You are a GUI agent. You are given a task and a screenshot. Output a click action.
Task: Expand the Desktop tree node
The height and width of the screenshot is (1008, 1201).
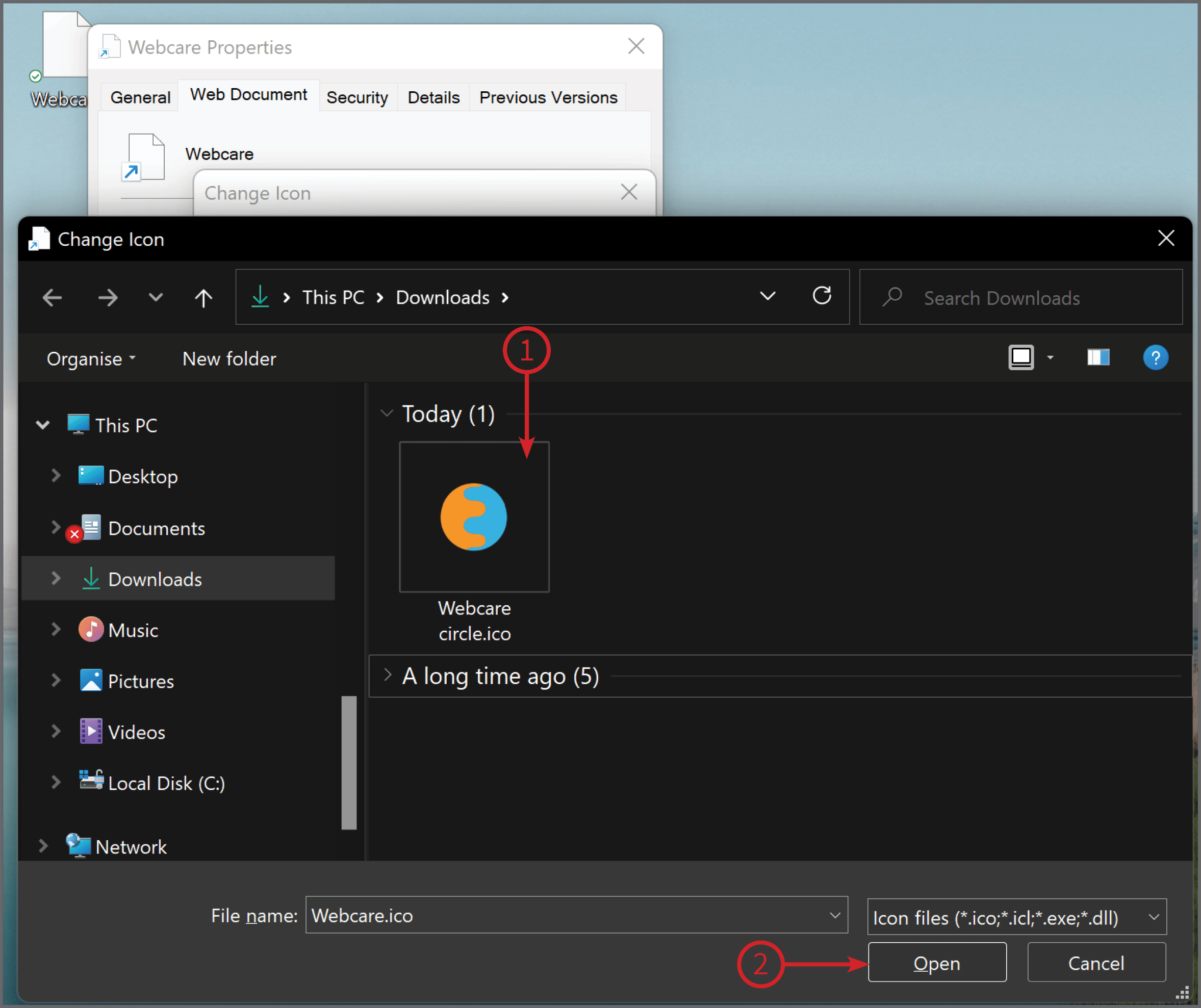[56, 476]
